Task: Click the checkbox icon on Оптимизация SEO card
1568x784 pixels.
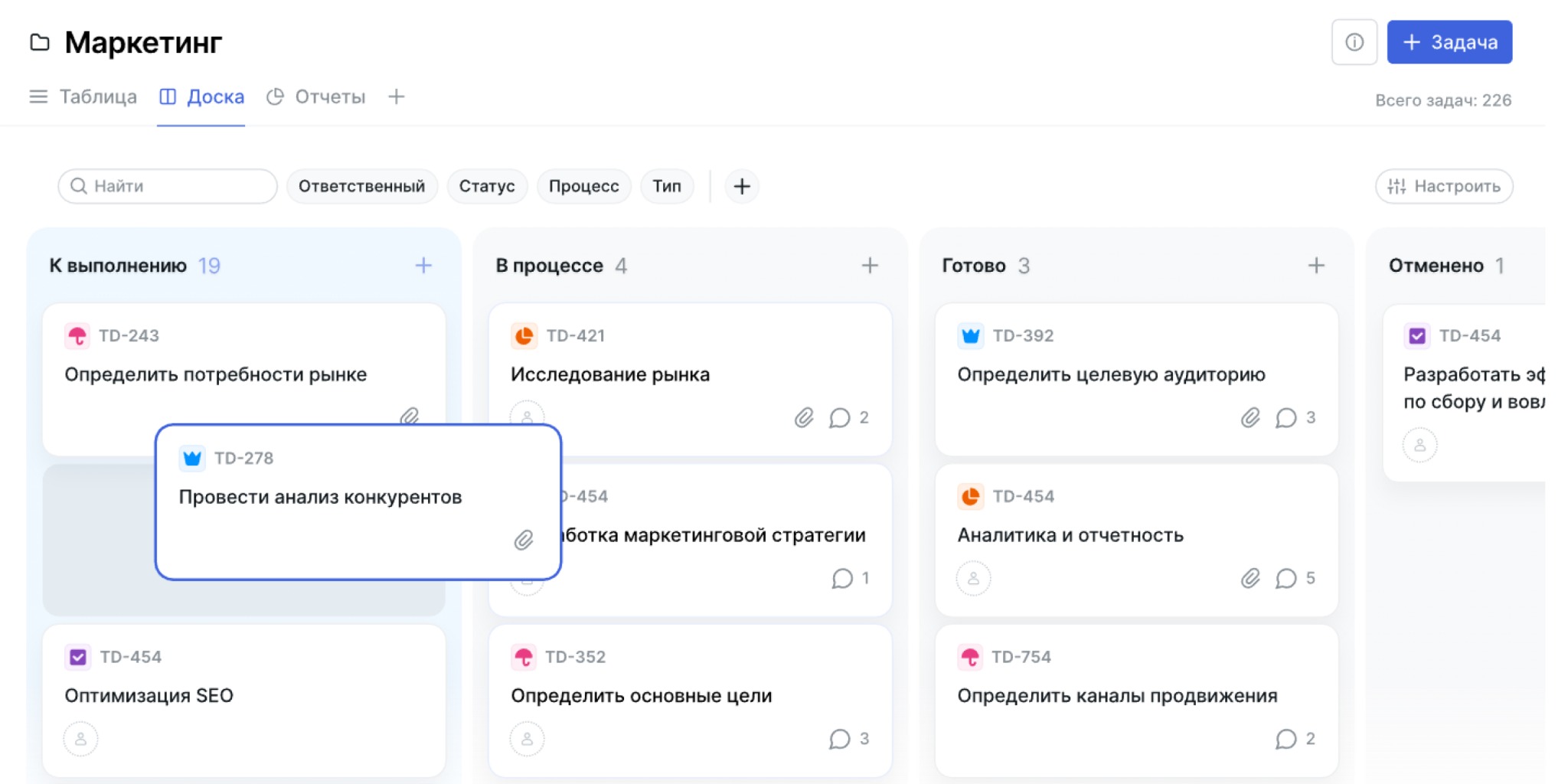Action: pyautogui.click(x=77, y=657)
